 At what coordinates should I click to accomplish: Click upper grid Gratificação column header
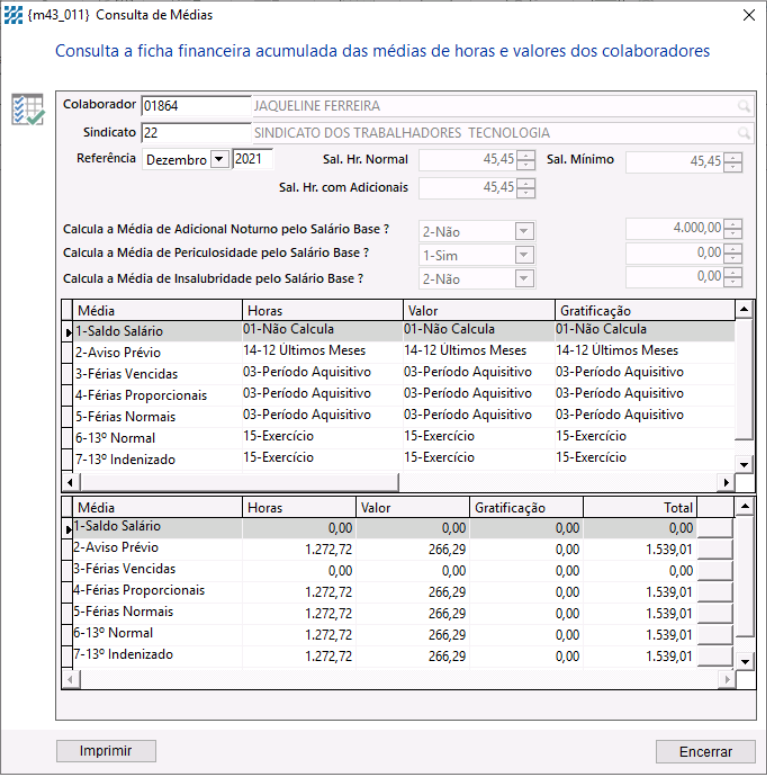[644, 311]
